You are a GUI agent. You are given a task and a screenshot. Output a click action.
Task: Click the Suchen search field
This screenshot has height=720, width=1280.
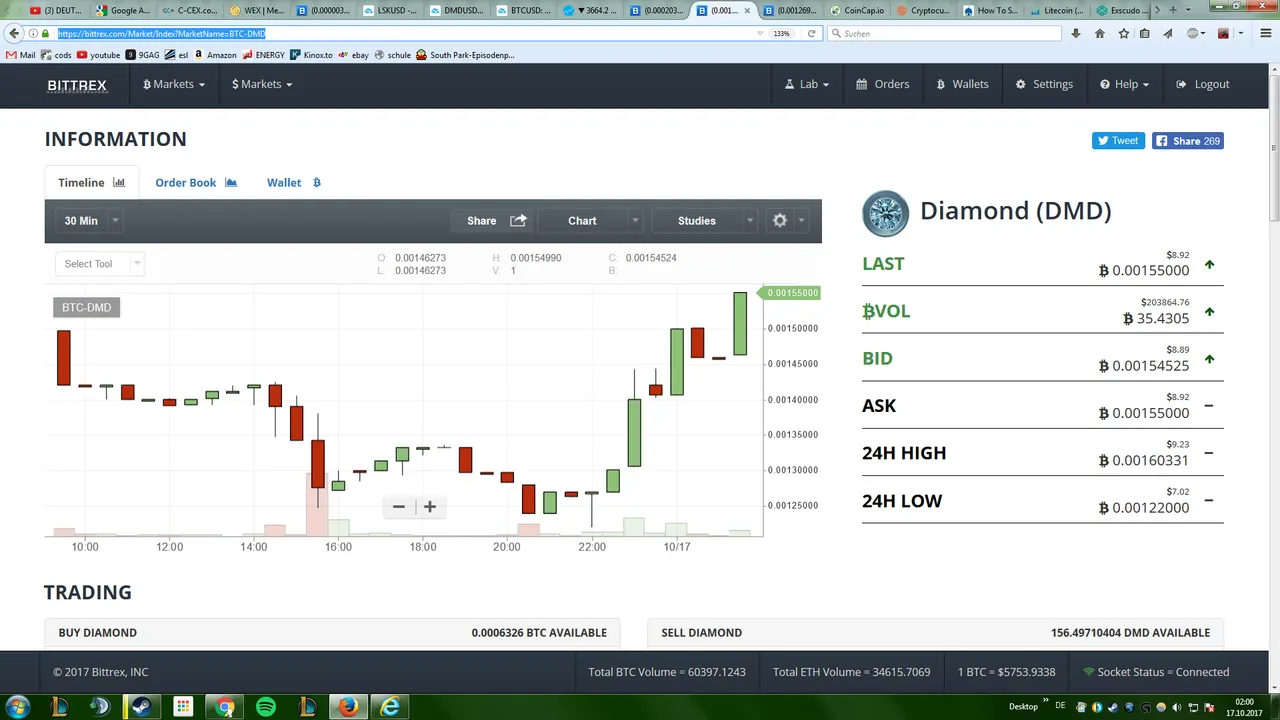[944, 33]
